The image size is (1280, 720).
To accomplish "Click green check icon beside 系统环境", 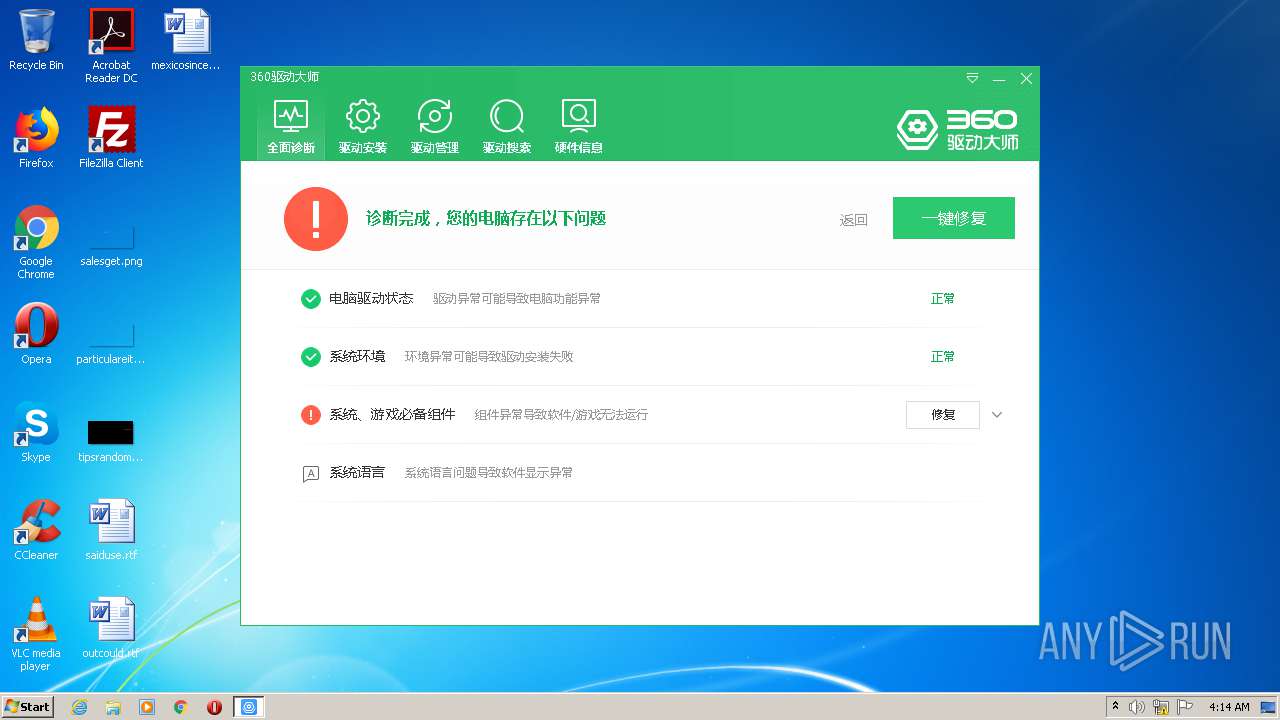I will pyautogui.click(x=311, y=357).
